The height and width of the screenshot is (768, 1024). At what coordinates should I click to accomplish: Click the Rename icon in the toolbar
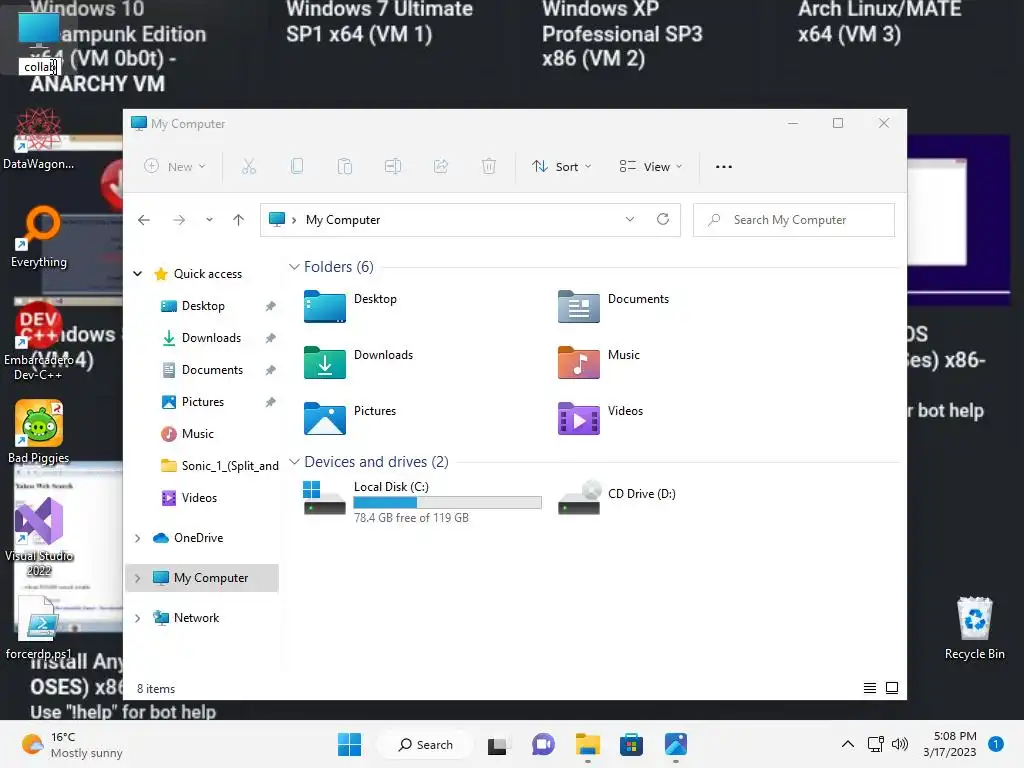(393, 167)
